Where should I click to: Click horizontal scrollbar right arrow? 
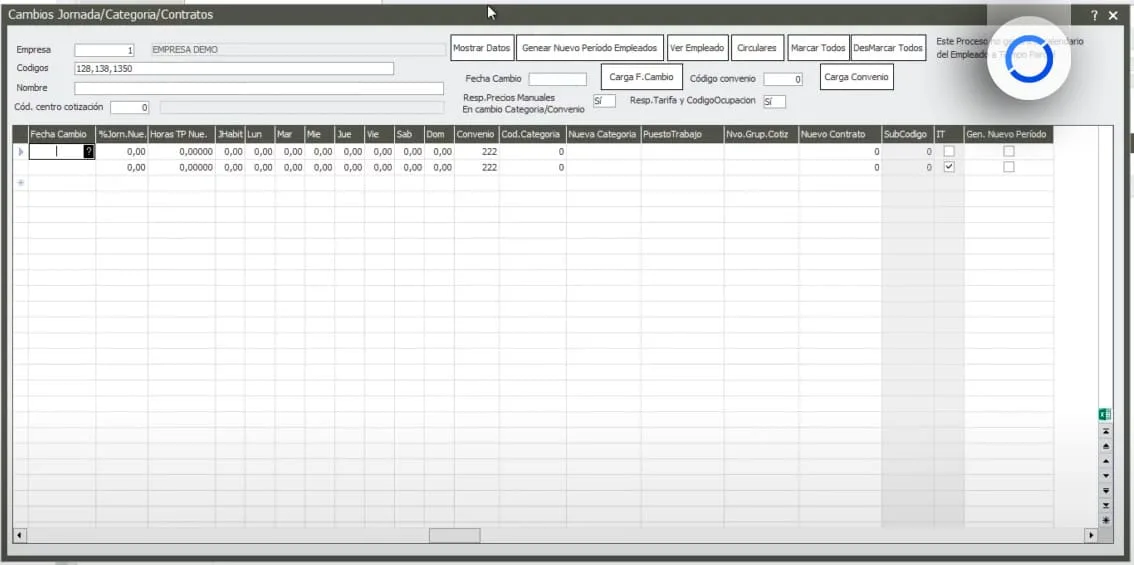click(x=1091, y=535)
